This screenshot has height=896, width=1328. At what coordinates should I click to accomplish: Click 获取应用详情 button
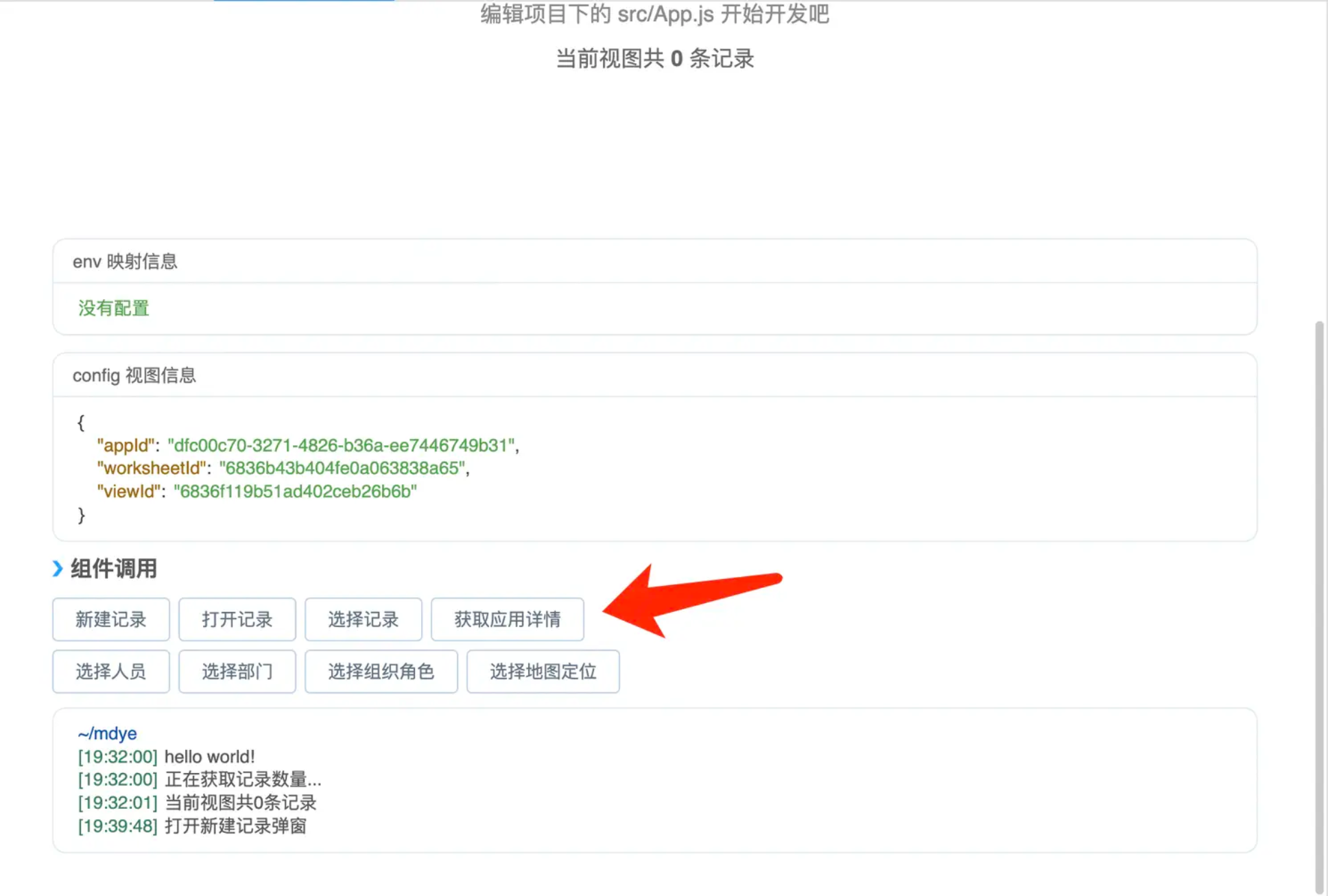coord(507,620)
